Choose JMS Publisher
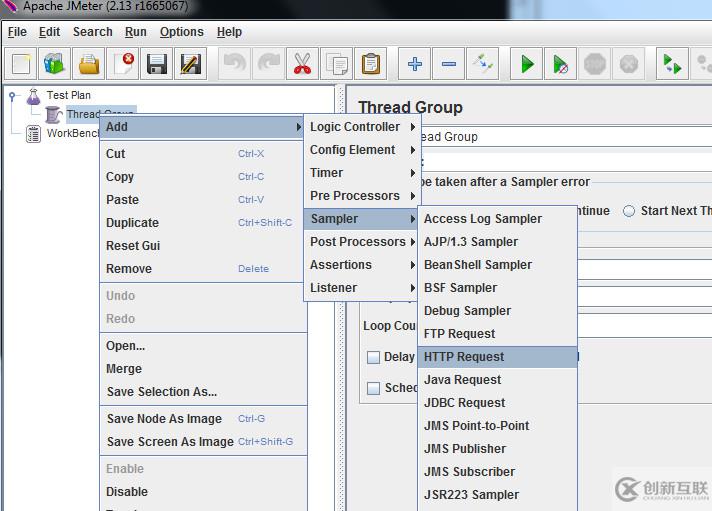This screenshot has height=511, width=712. click(498, 449)
